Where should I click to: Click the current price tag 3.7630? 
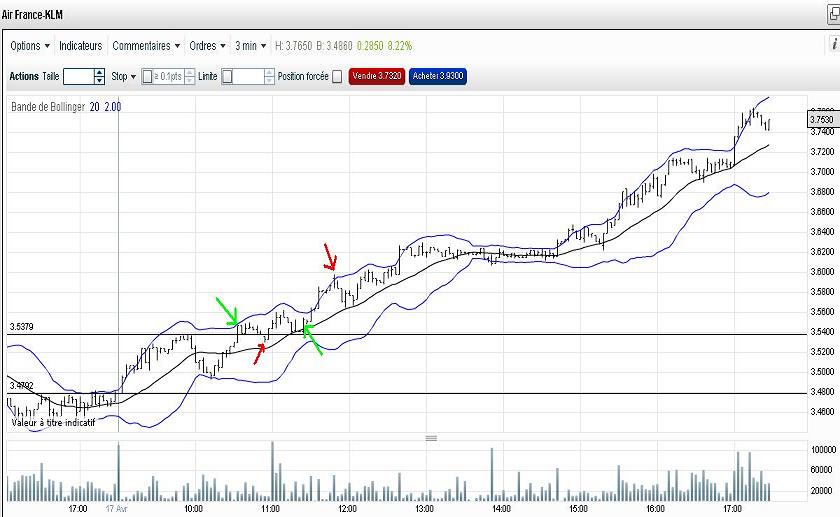[x=822, y=119]
